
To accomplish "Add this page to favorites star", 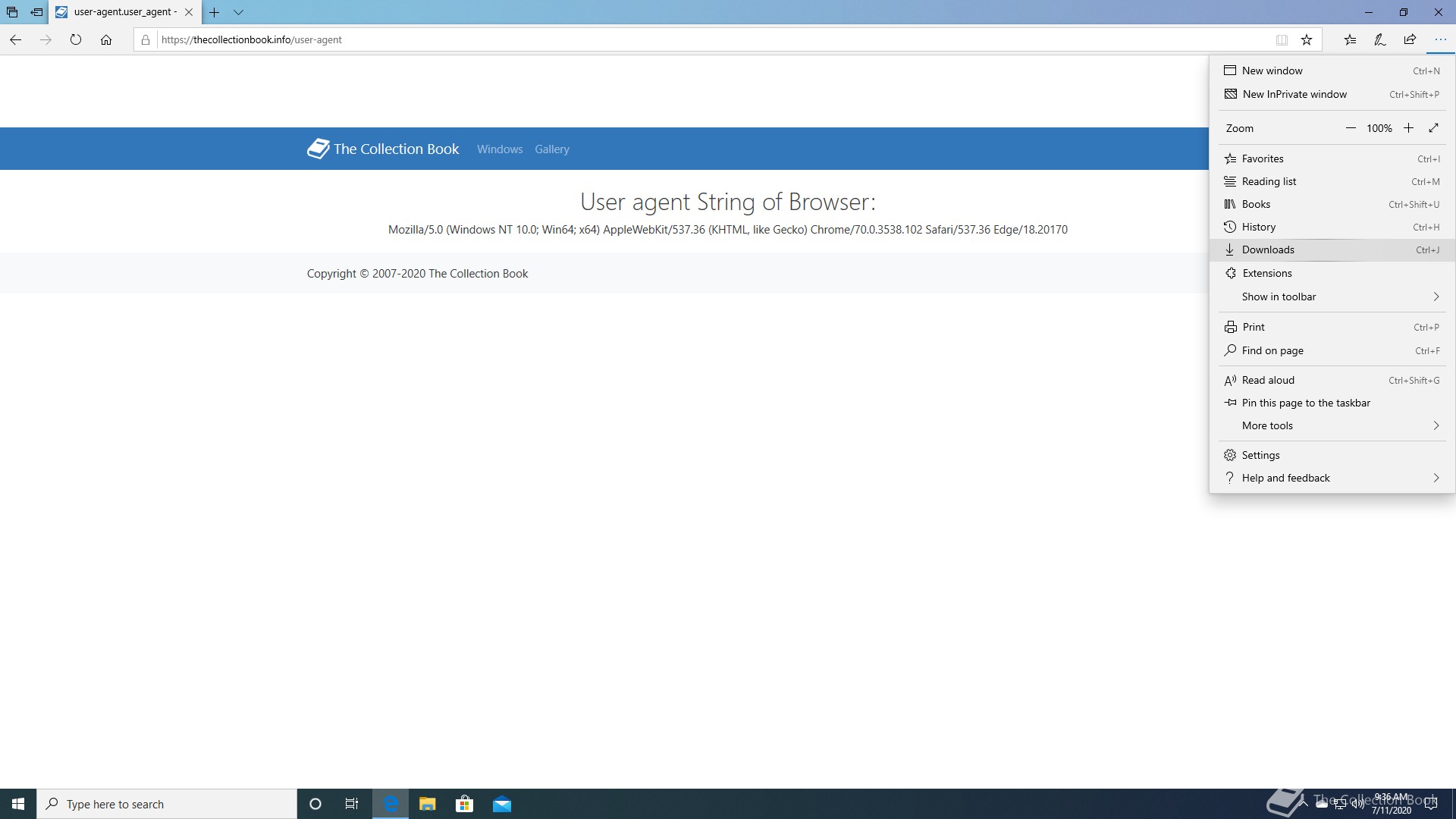I will (x=1307, y=39).
